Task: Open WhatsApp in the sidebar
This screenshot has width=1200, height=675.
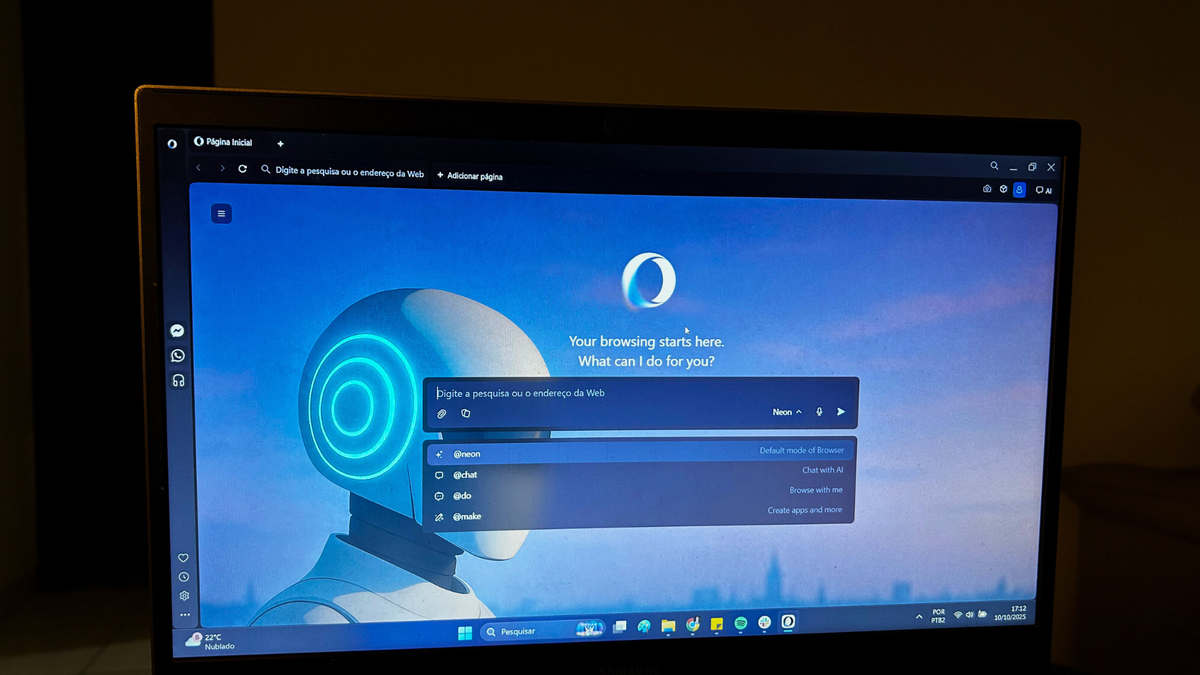Action: pos(178,356)
